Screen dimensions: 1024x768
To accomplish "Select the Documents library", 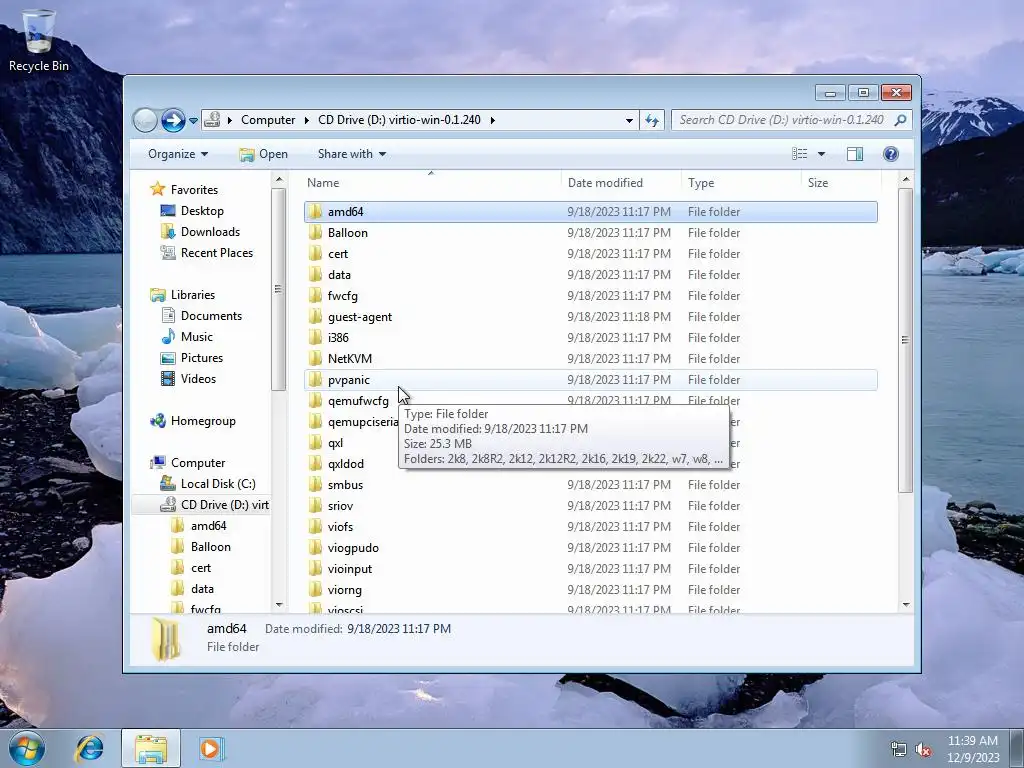I will (211, 316).
